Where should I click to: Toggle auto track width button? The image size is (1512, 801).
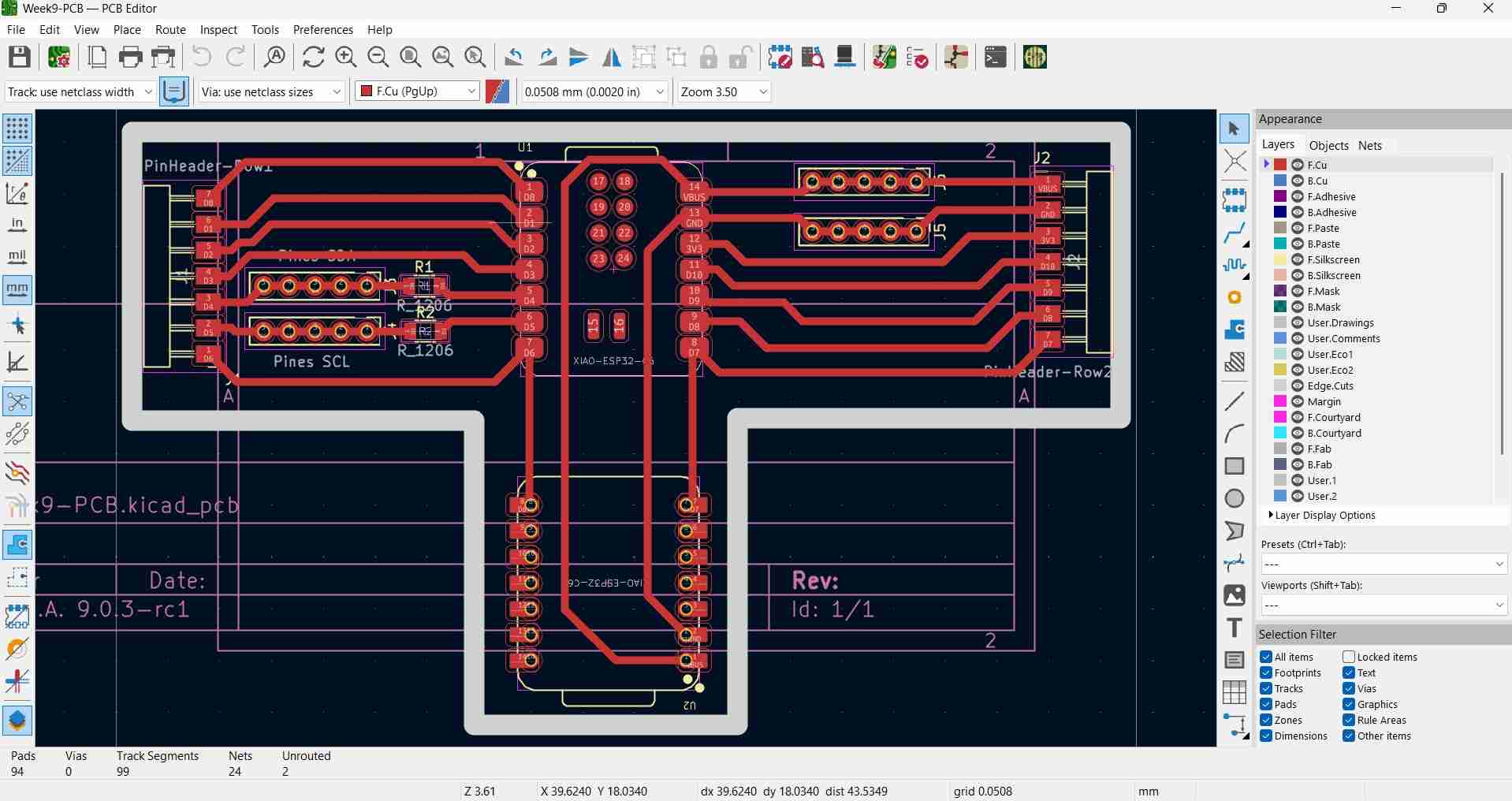pos(174,91)
